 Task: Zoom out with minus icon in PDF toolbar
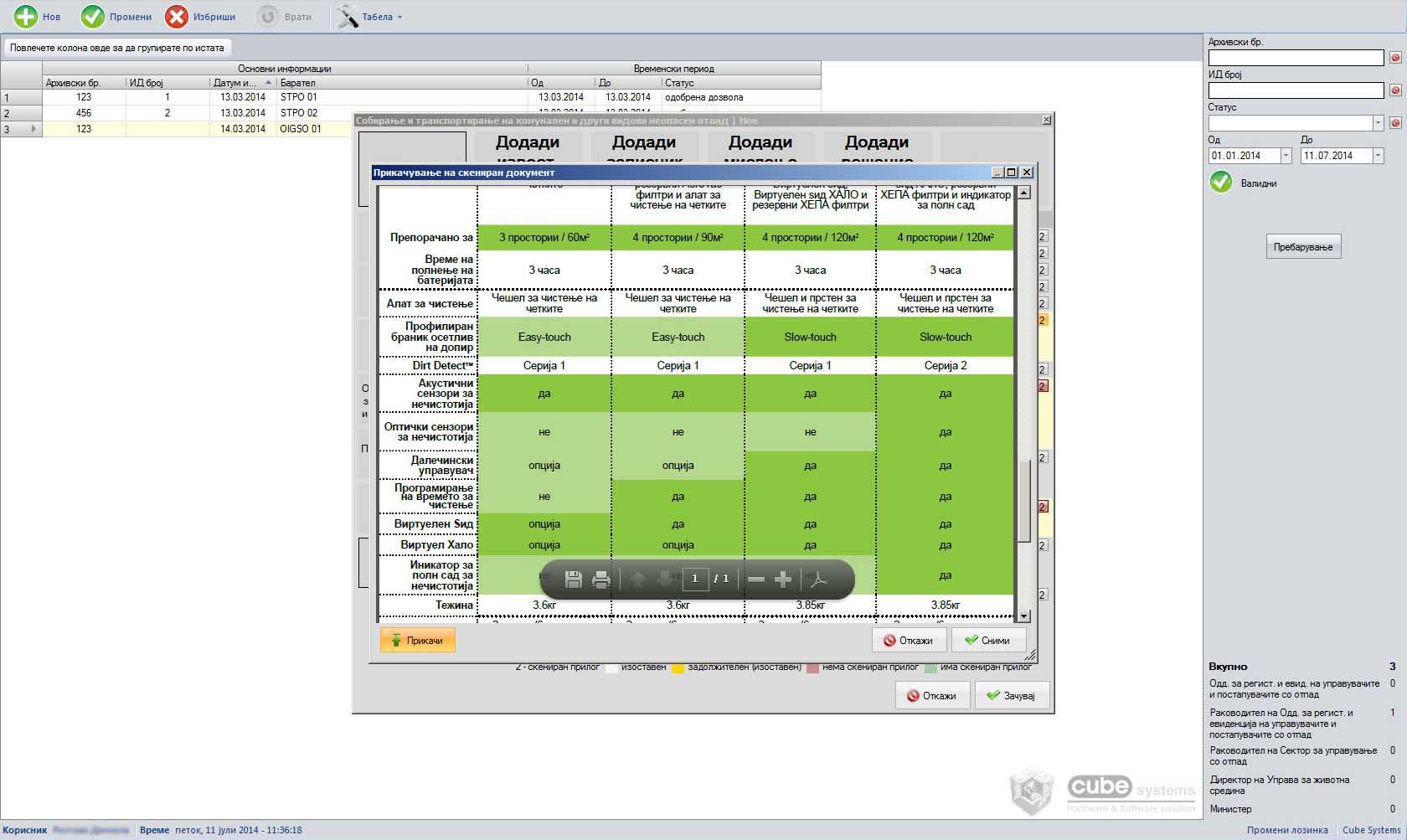coord(756,579)
